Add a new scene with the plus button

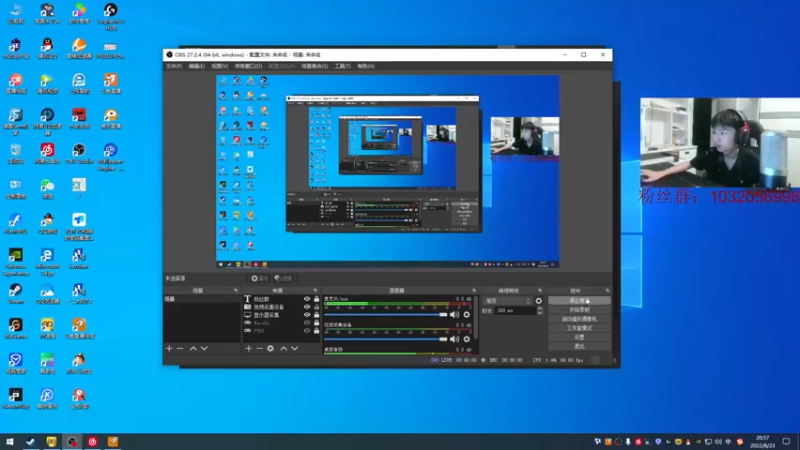coord(169,348)
